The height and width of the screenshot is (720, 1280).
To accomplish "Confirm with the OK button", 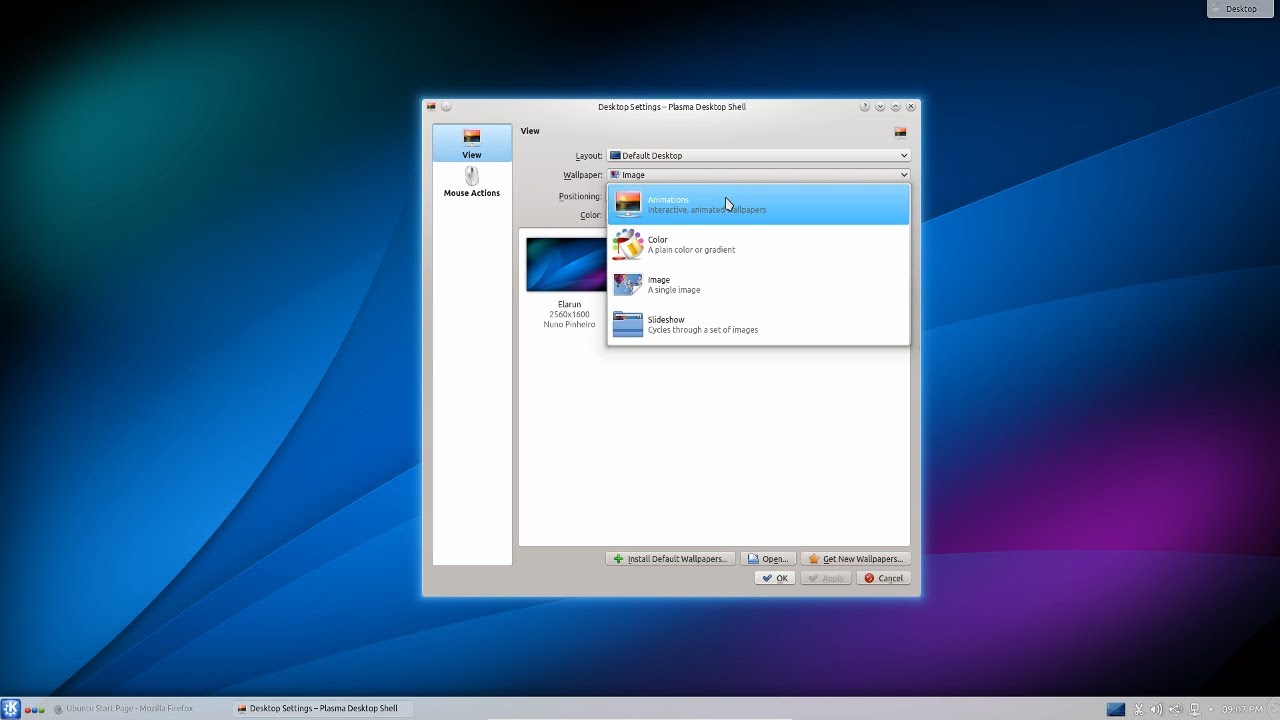I will pyautogui.click(x=774, y=578).
